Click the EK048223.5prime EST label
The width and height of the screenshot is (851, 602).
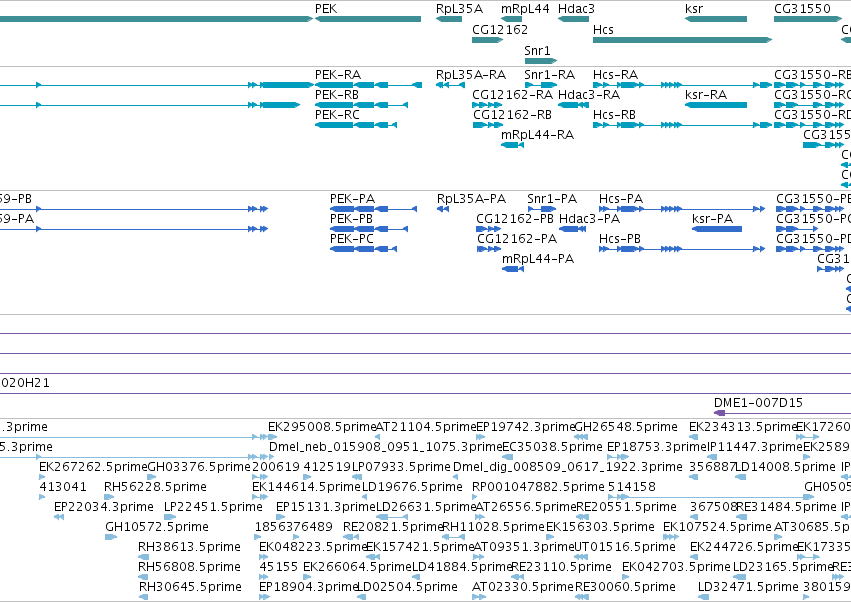click(x=313, y=547)
